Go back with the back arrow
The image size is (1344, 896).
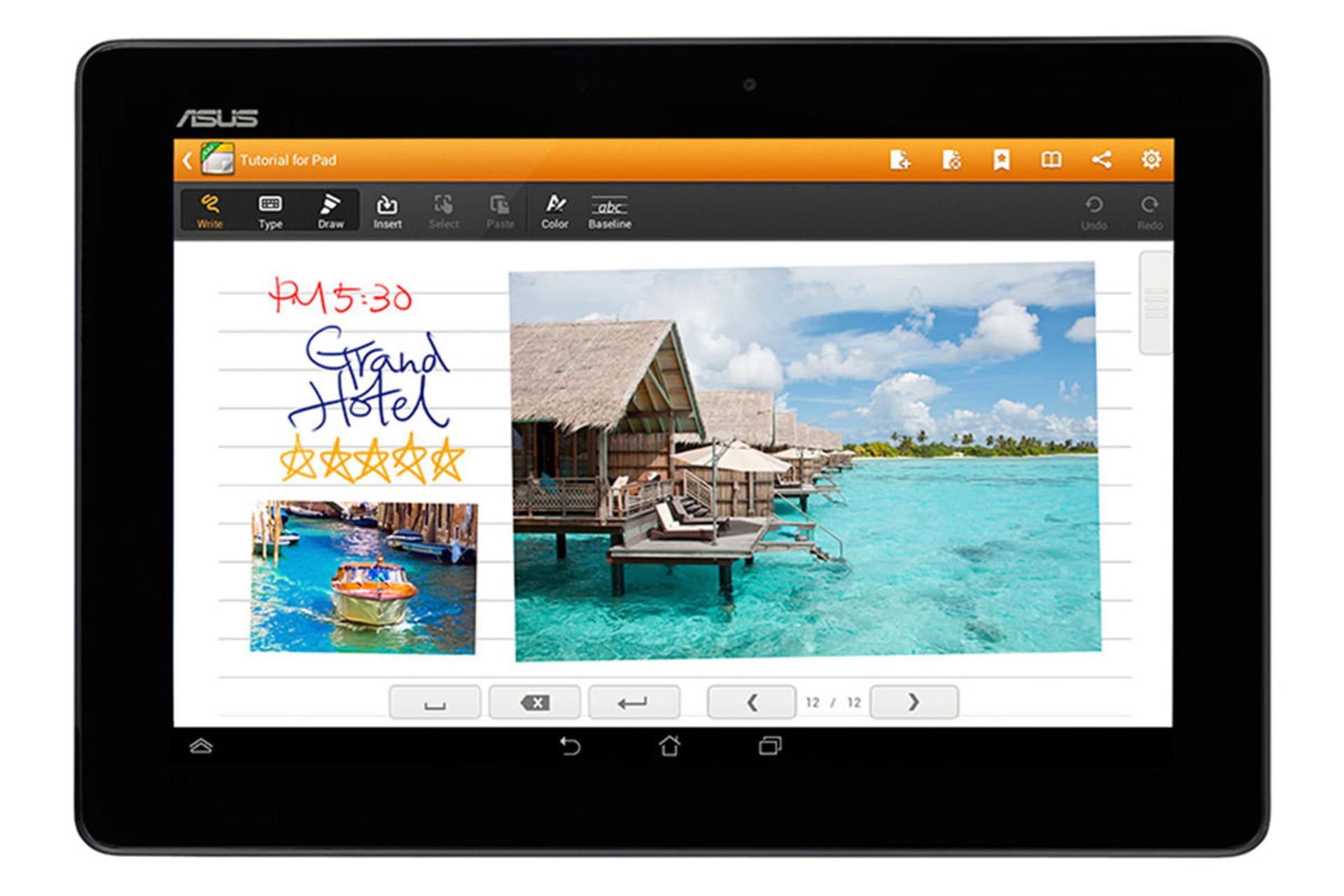186,160
